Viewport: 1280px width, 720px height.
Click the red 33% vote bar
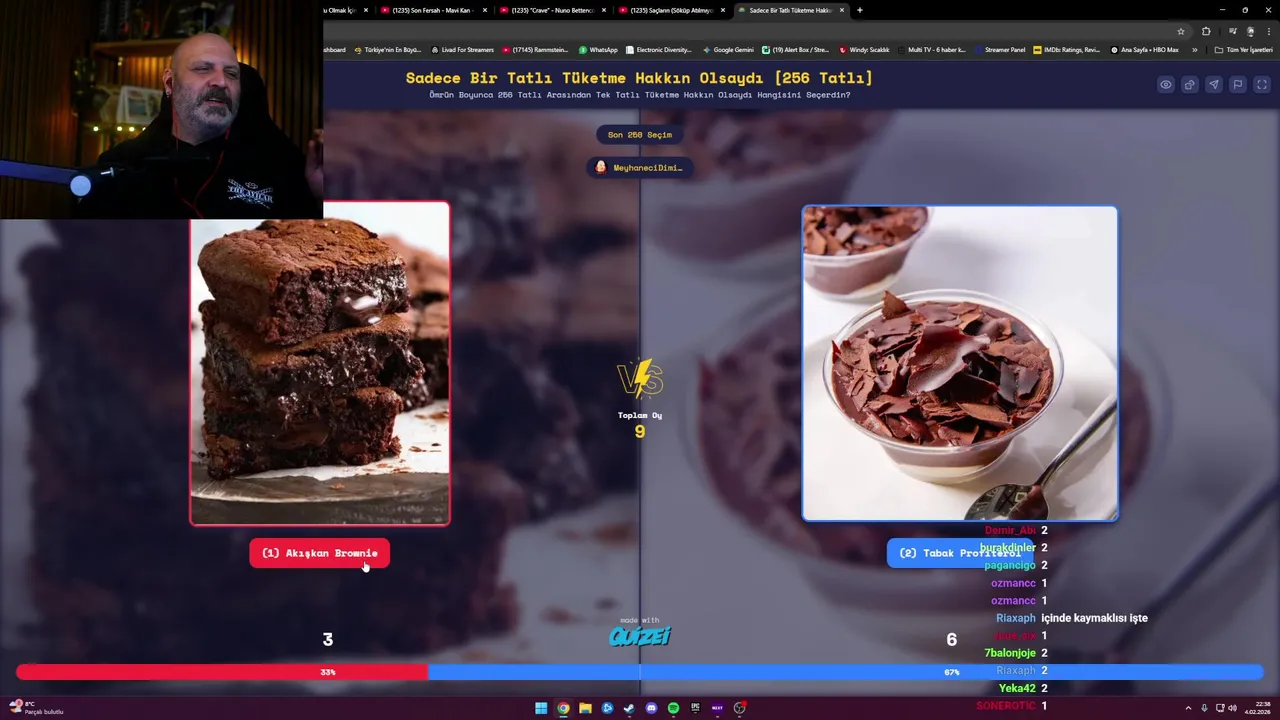(222, 672)
